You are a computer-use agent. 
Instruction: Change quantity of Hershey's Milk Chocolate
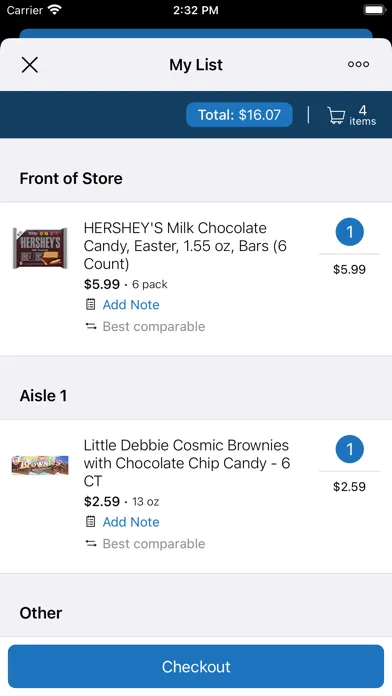(x=349, y=232)
